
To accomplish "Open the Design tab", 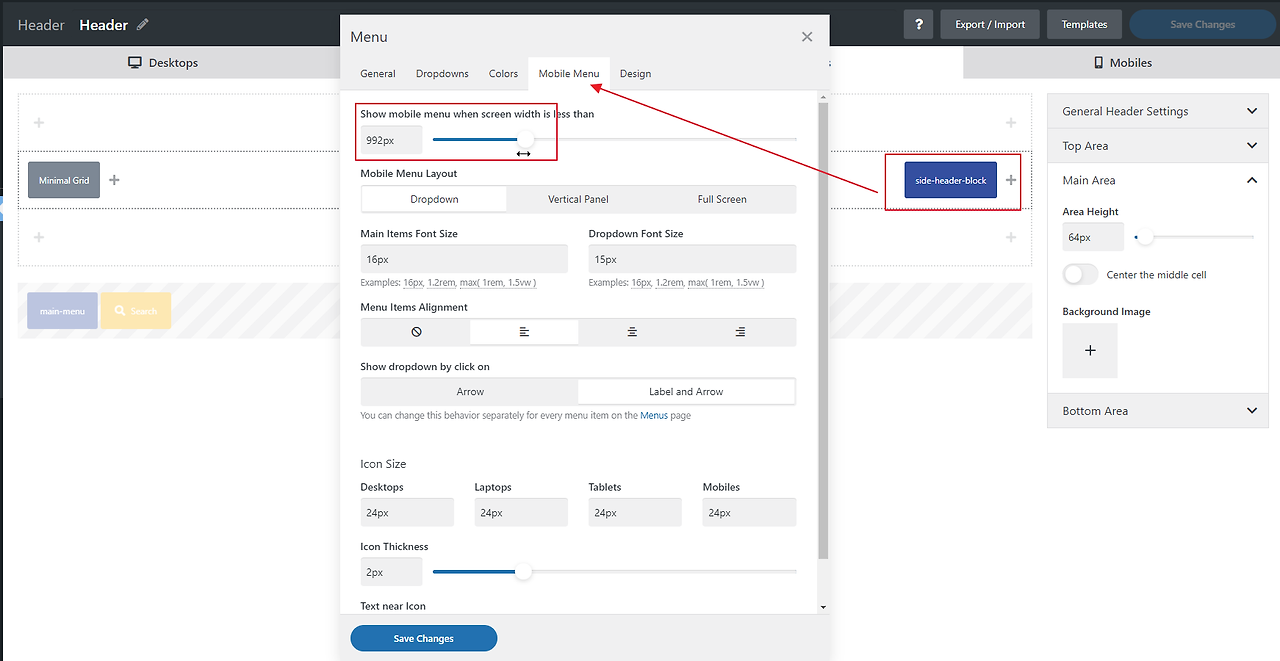I will tap(635, 74).
